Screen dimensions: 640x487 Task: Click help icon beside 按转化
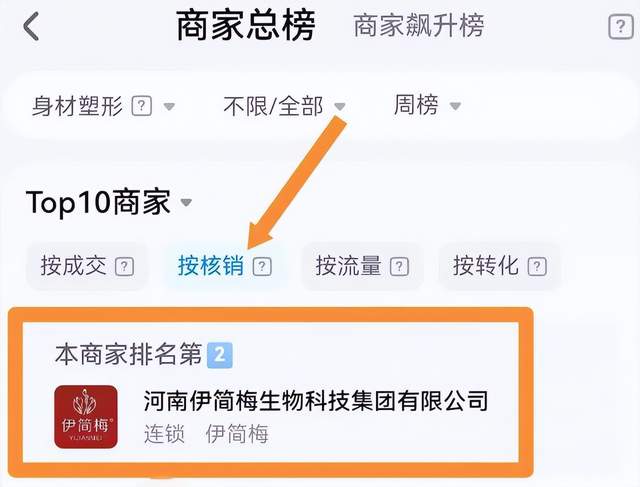coord(537,267)
